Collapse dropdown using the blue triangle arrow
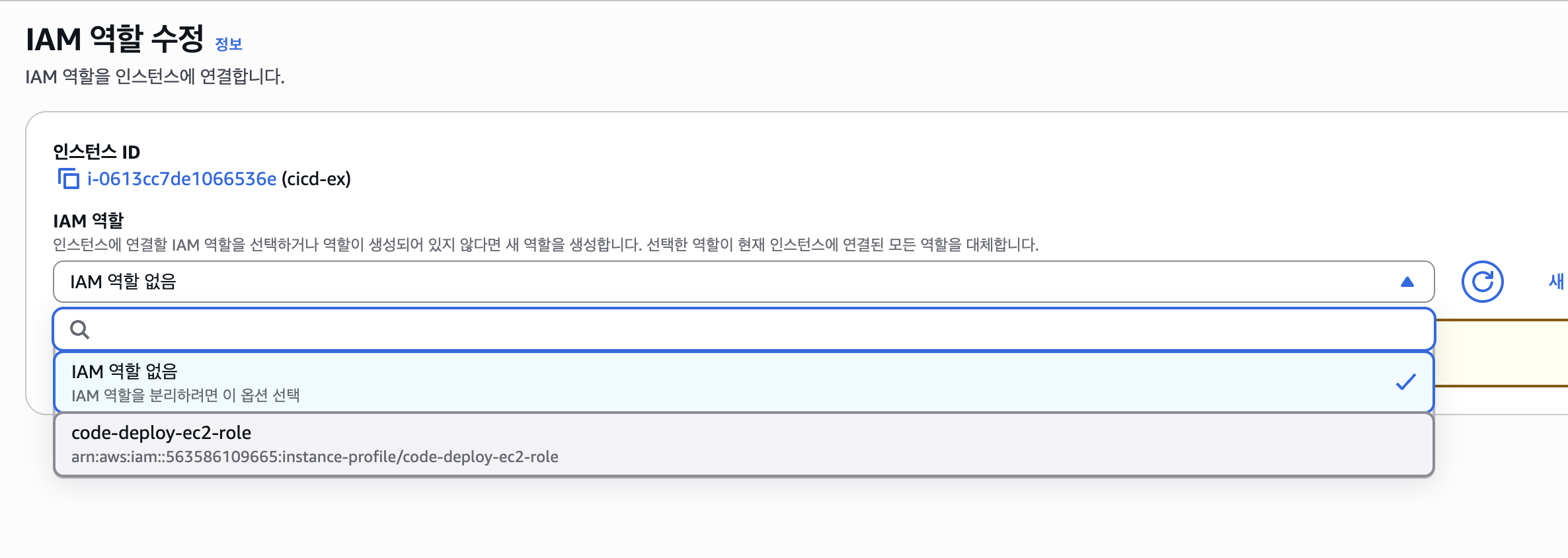1568x558 pixels. [x=1407, y=282]
